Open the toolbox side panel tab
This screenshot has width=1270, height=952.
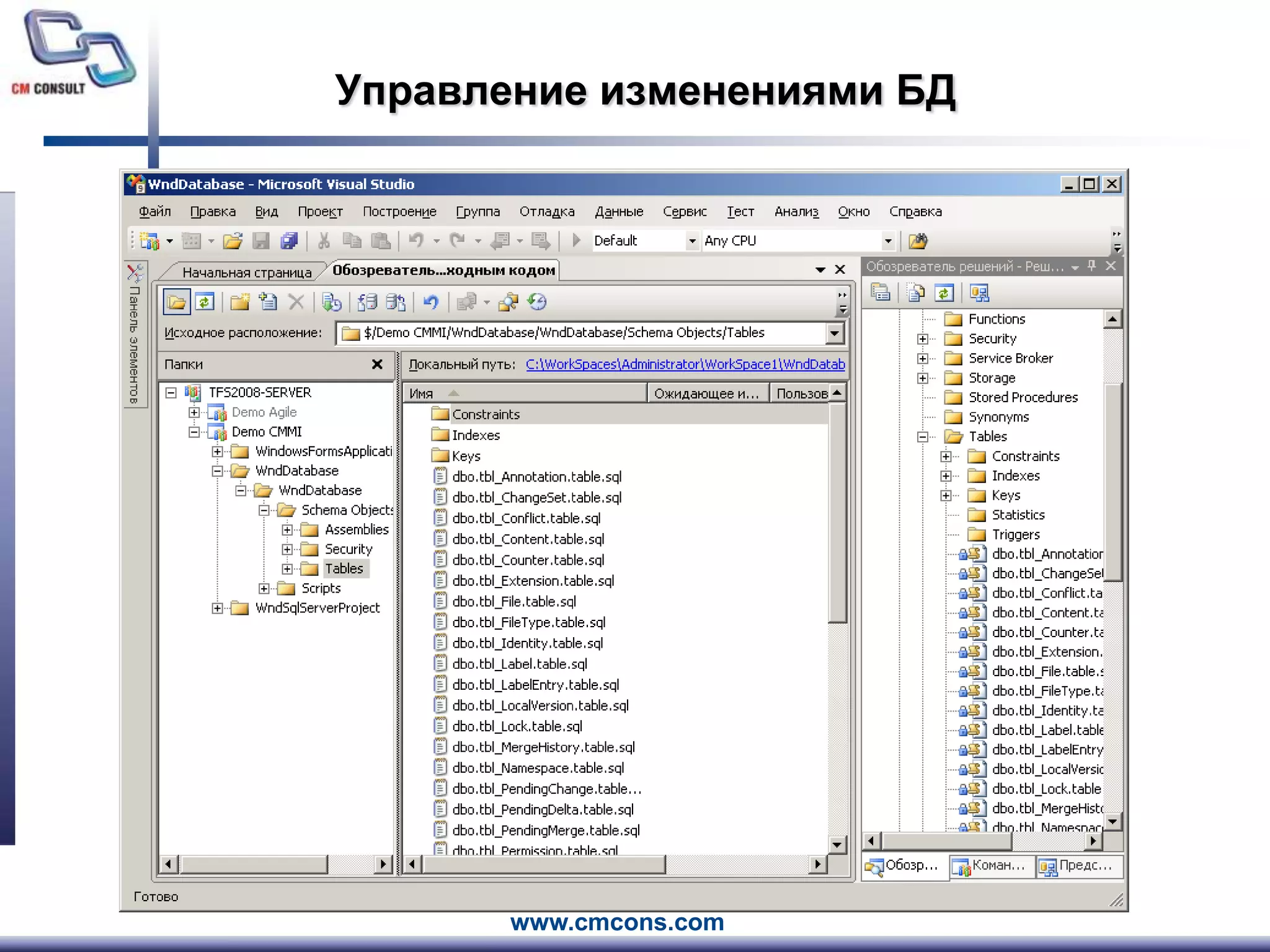pos(135,335)
